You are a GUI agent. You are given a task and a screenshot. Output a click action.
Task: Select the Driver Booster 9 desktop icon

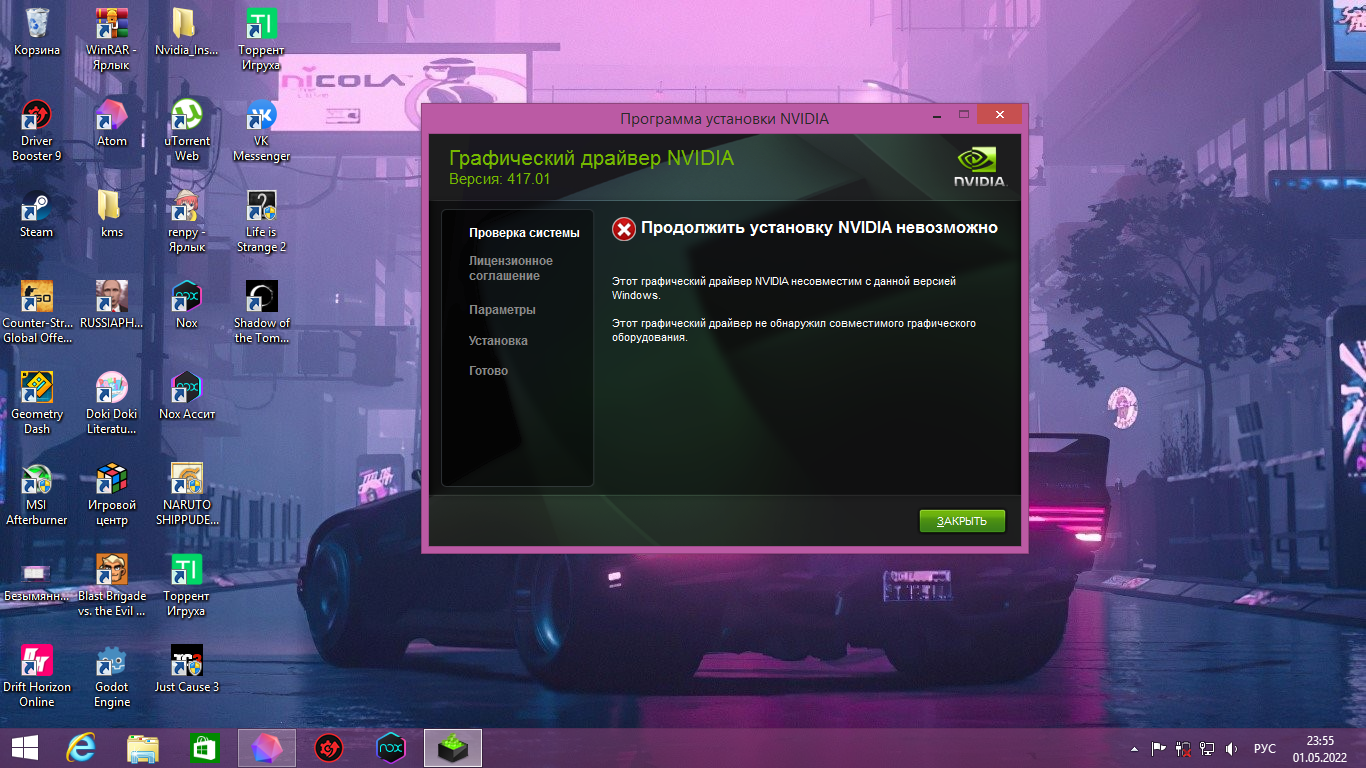37,130
